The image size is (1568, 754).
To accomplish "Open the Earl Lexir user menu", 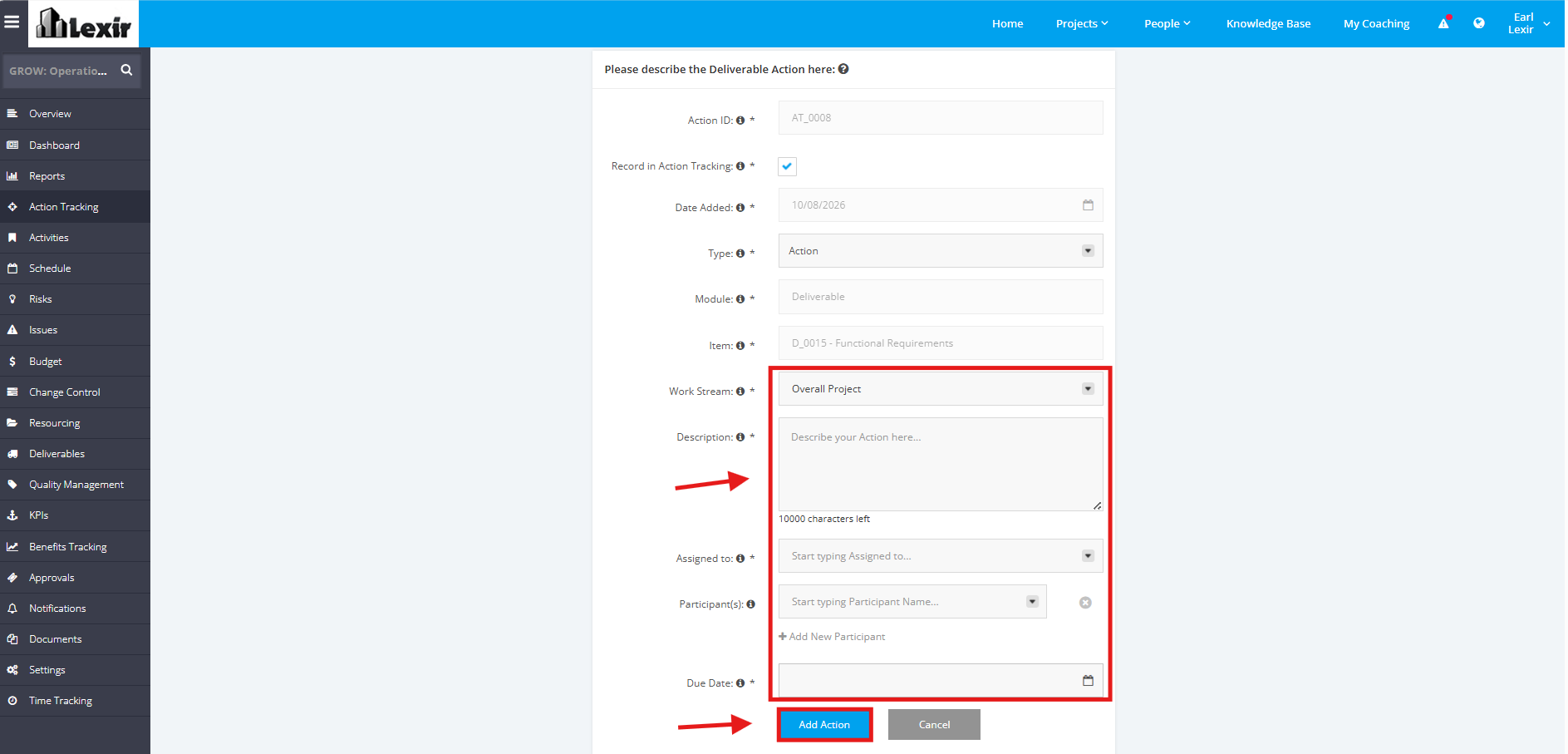I will [1529, 23].
